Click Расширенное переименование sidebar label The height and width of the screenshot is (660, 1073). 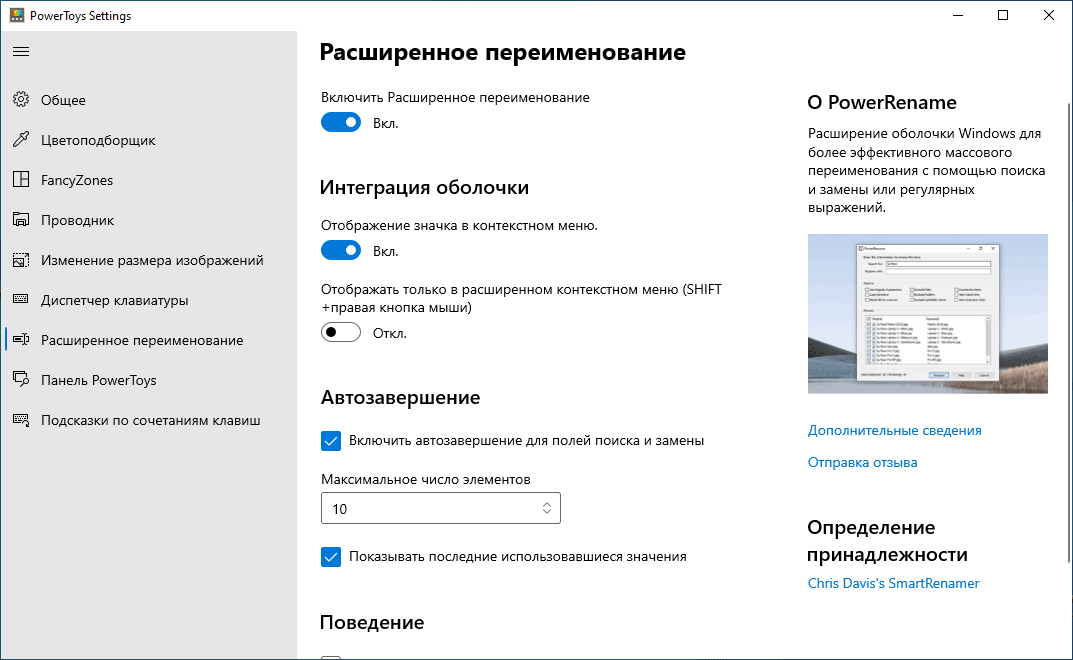tap(142, 340)
